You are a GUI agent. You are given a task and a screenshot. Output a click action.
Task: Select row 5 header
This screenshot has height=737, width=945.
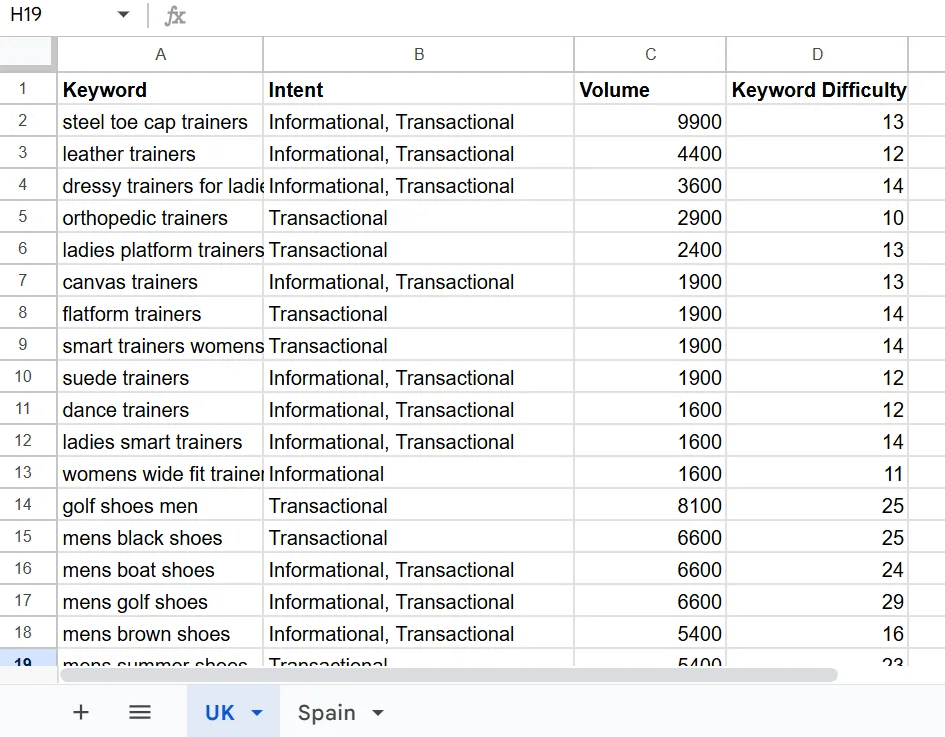[x=28, y=217]
